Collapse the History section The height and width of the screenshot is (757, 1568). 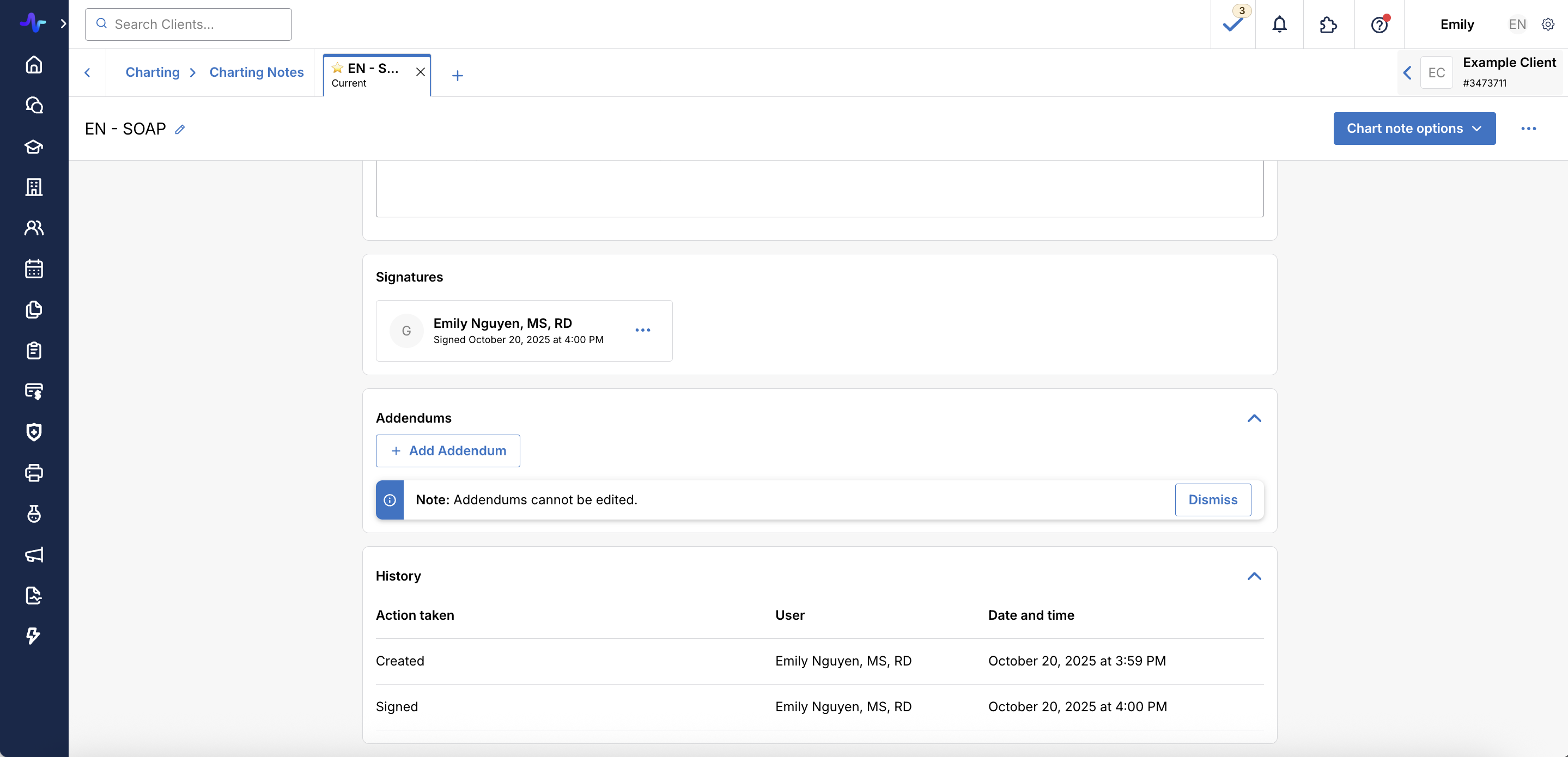pyautogui.click(x=1254, y=576)
